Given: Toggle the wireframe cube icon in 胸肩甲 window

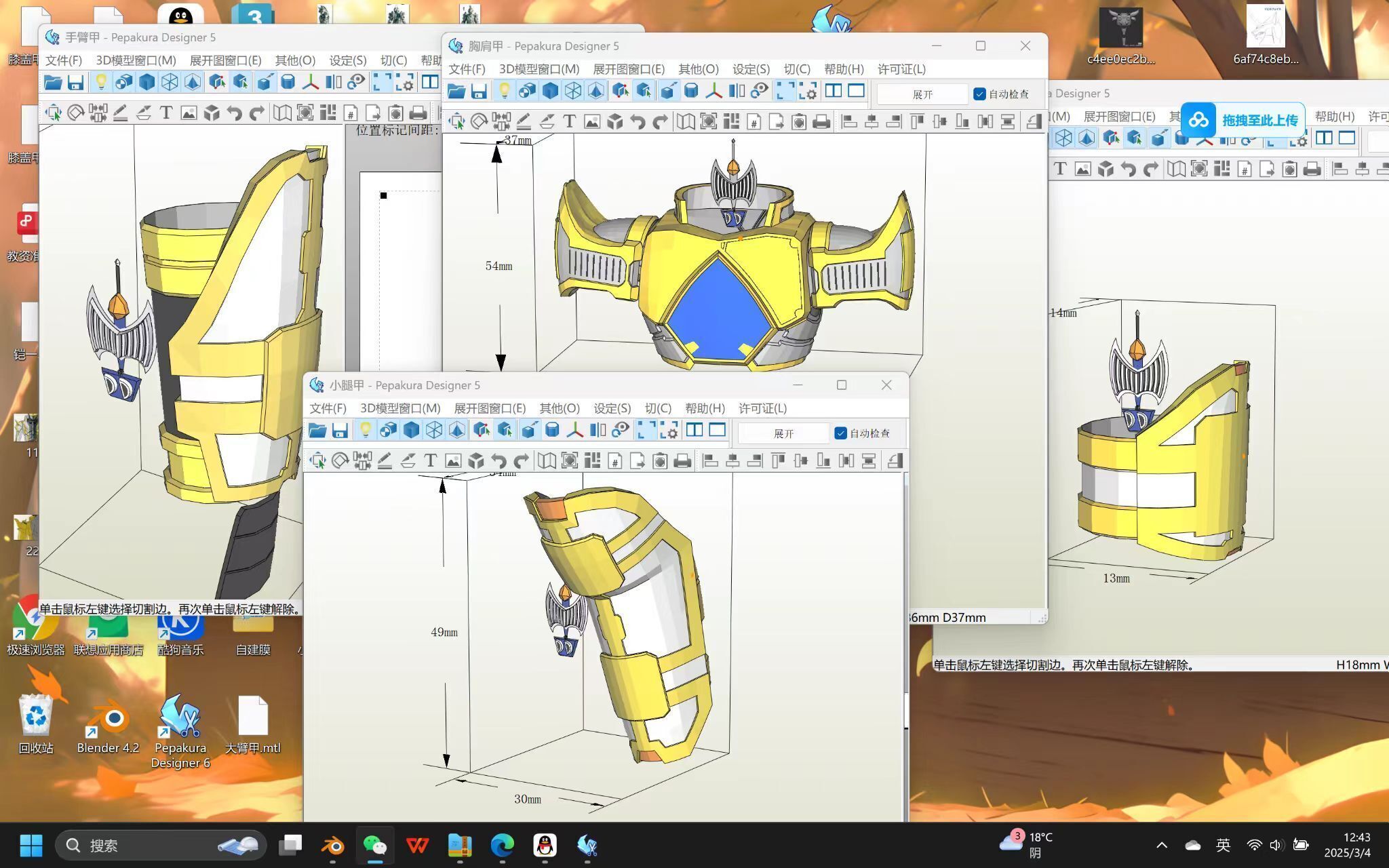Looking at the screenshot, I should [x=573, y=91].
